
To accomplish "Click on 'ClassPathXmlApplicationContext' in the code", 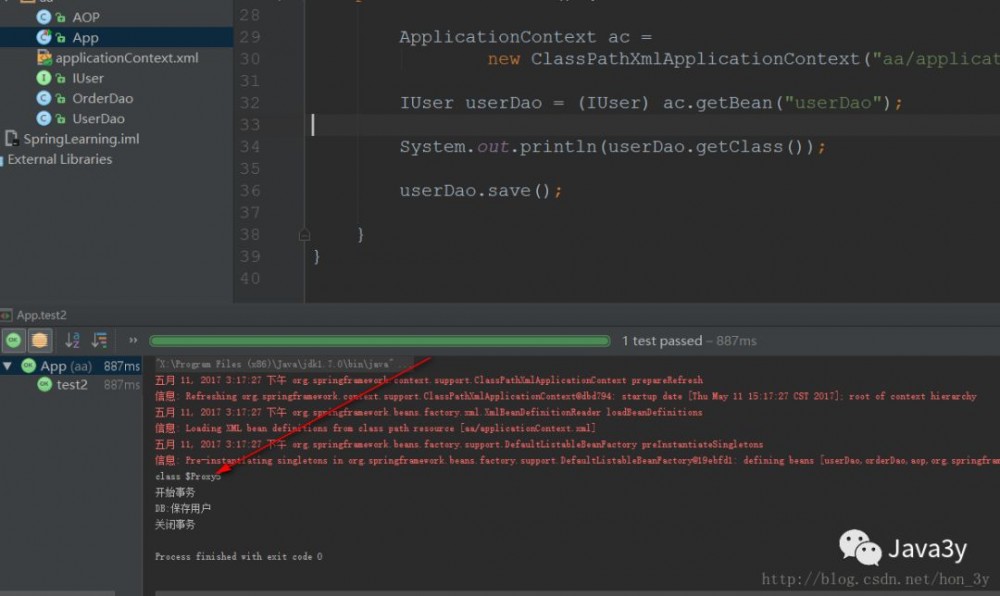I will pos(695,59).
